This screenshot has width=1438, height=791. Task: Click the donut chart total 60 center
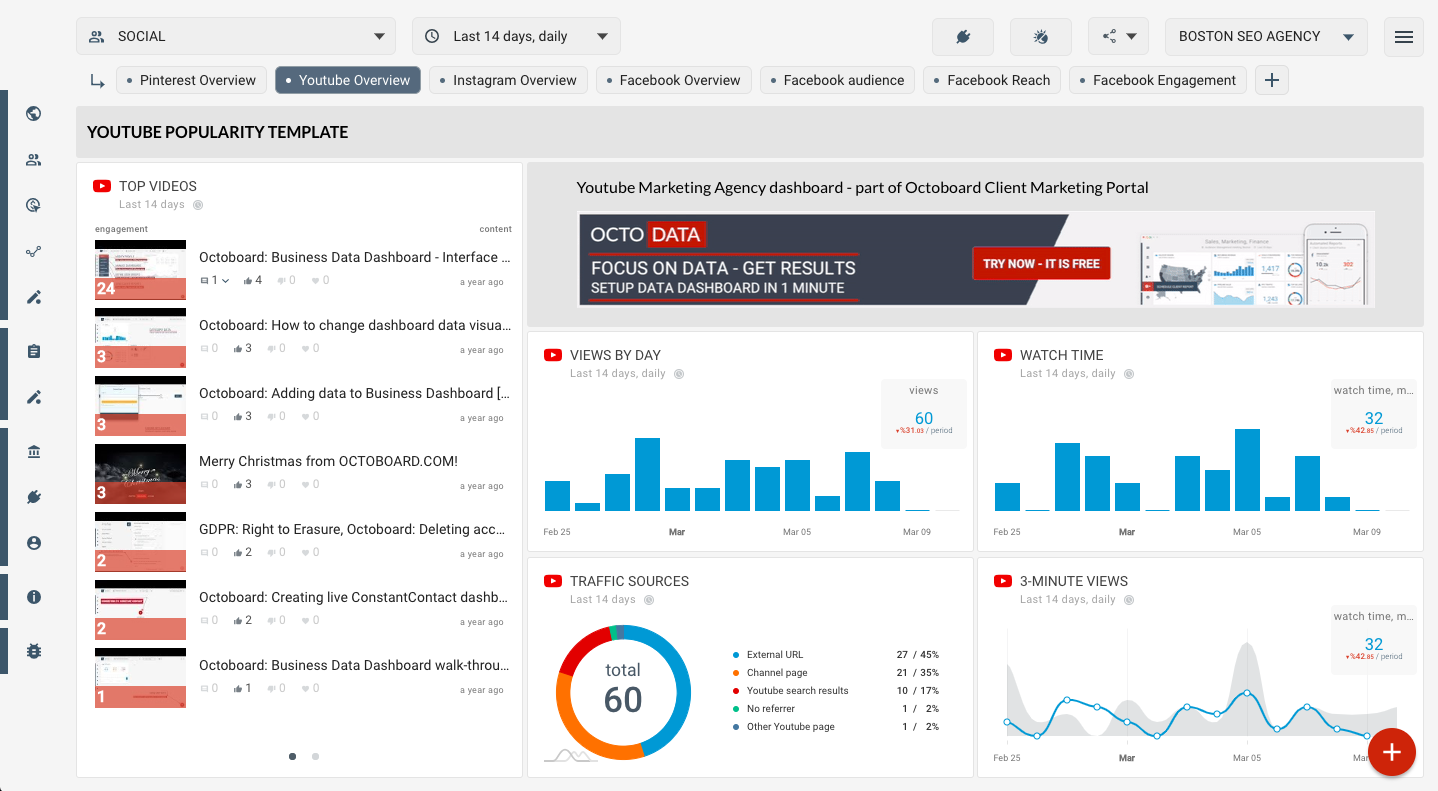(x=623, y=690)
